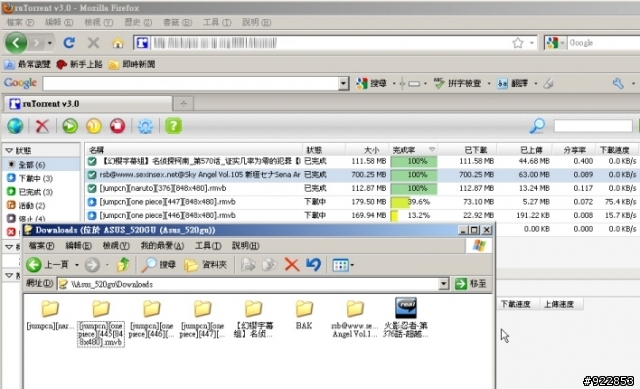The height and width of the screenshot is (389, 640).
Task: Click the red stop torrent icon
Action: [x=118, y=126]
